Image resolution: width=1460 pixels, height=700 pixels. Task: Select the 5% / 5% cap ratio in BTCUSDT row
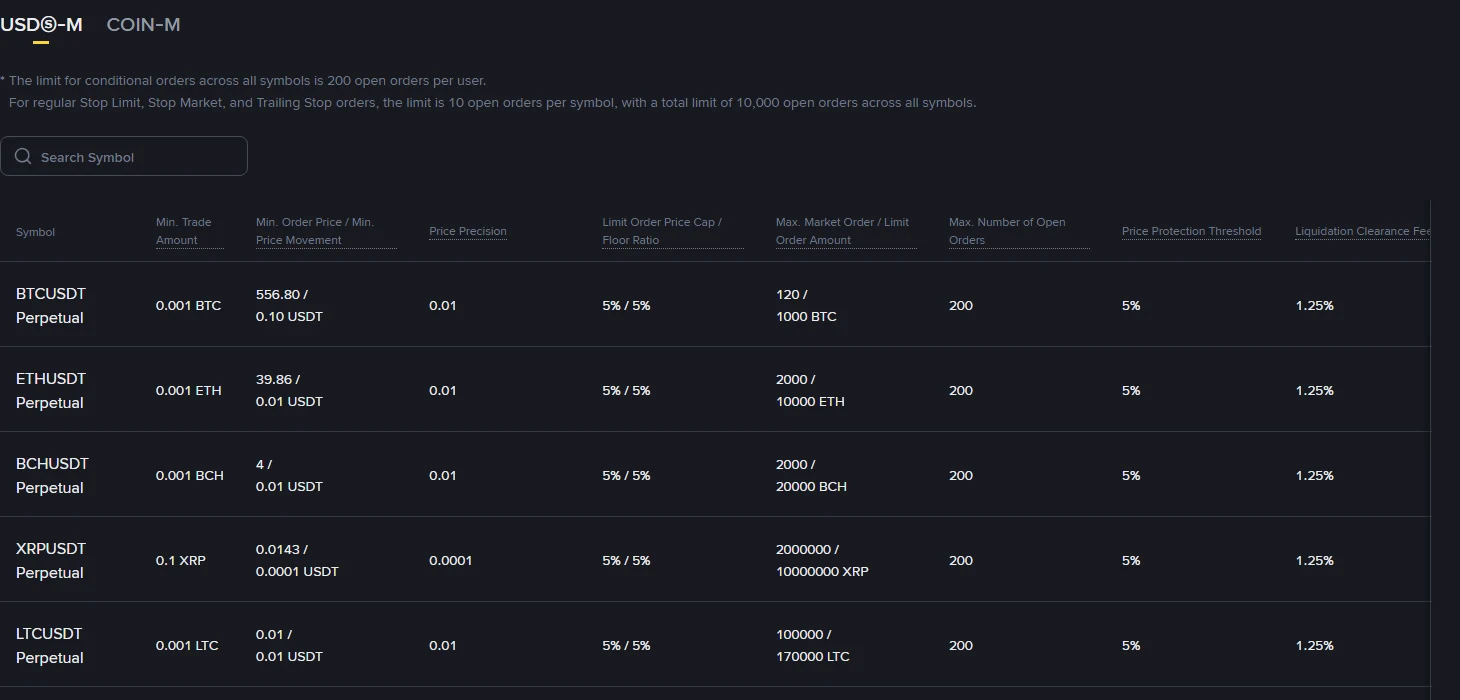click(626, 306)
